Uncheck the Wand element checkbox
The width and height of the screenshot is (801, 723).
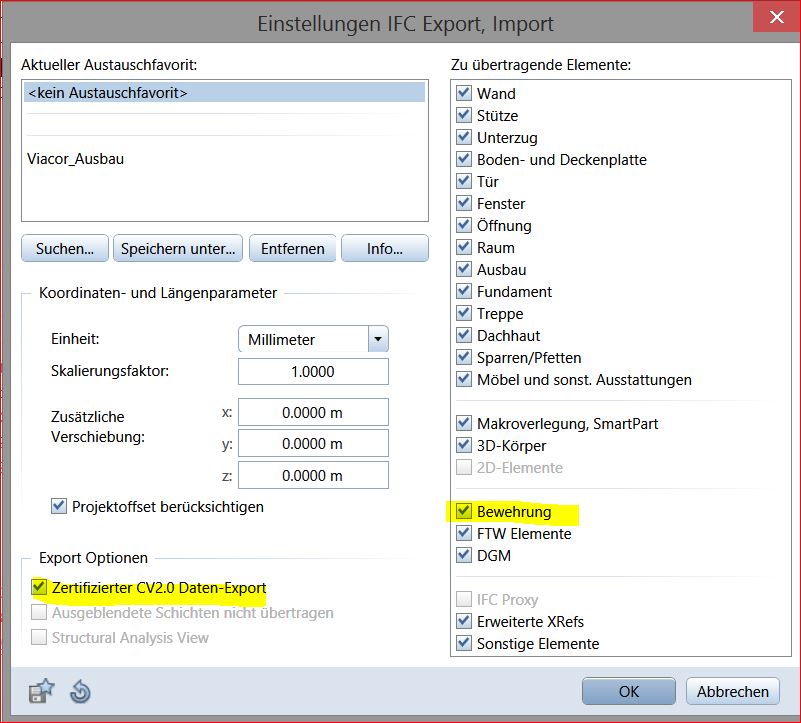tap(464, 93)
